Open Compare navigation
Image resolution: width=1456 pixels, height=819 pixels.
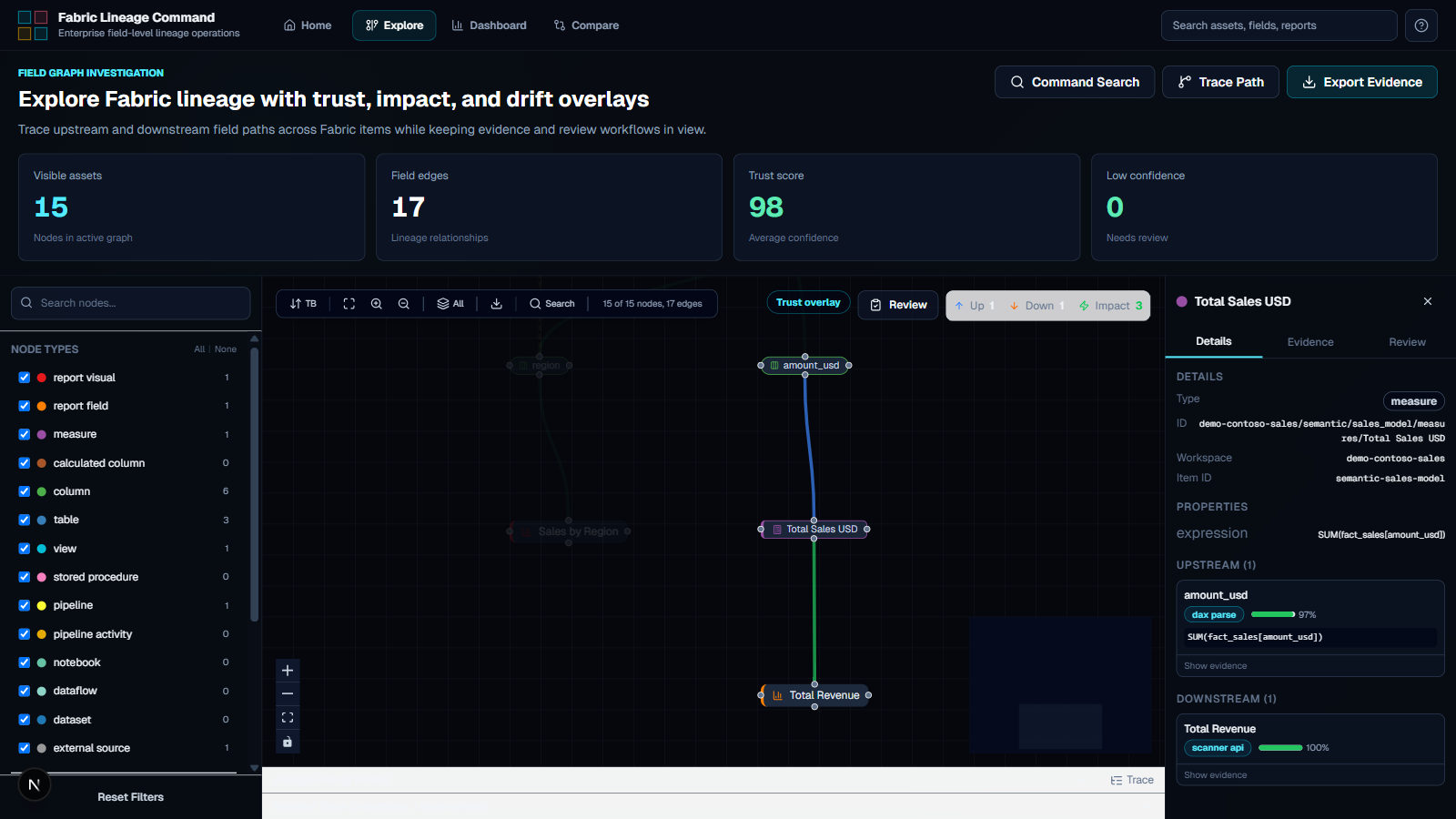coord(586,25)
